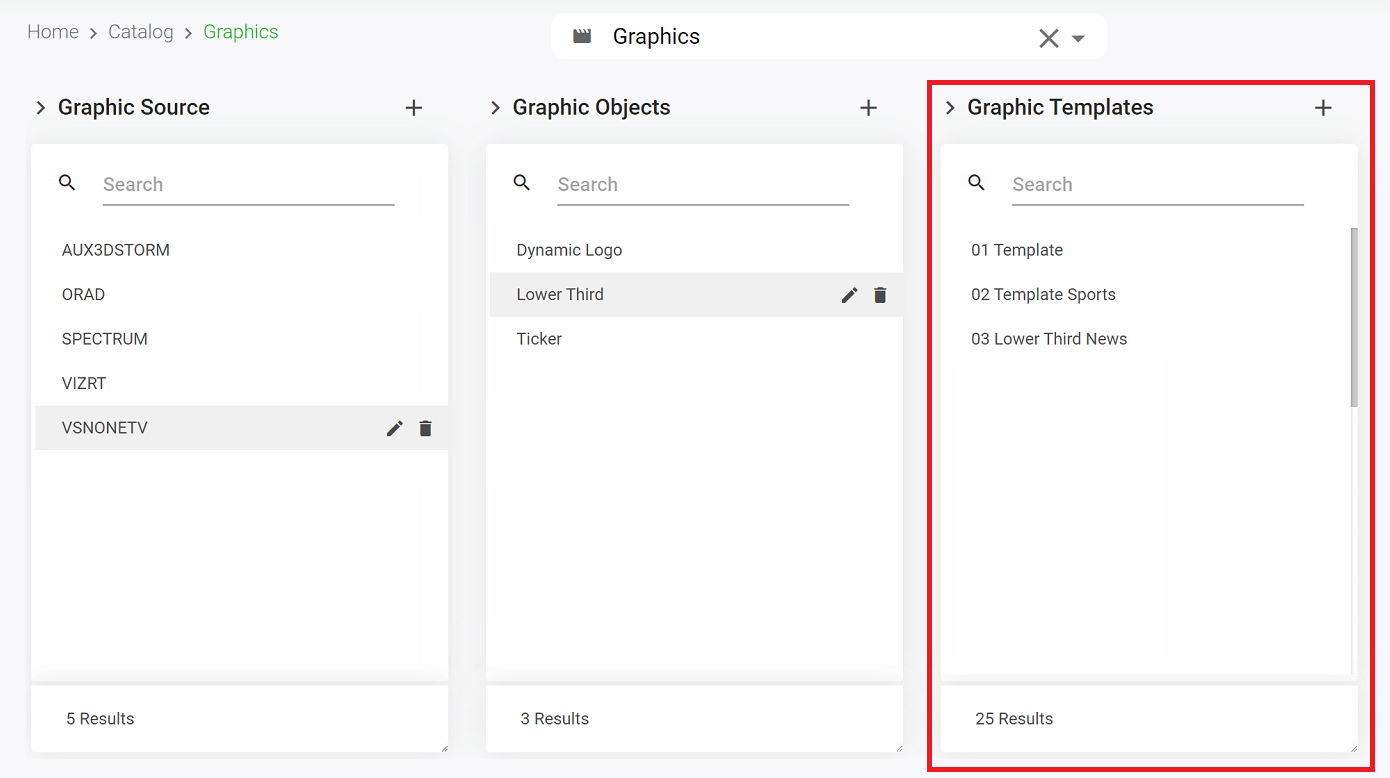Click the pencil icon for Lower Third
Screen dimensions: 1390x778
(850, 295)
